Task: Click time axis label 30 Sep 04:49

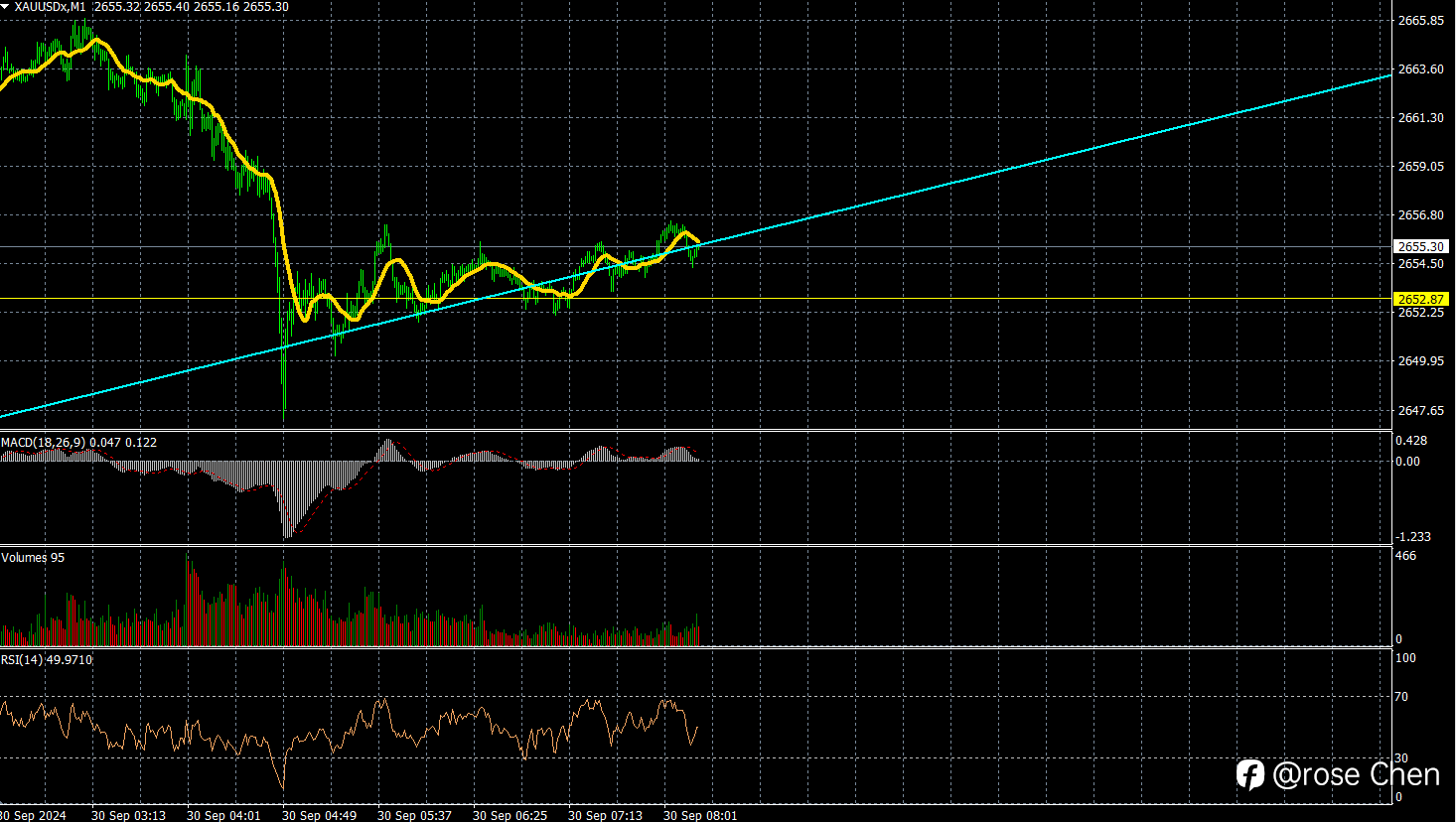Action: point(319,815)
